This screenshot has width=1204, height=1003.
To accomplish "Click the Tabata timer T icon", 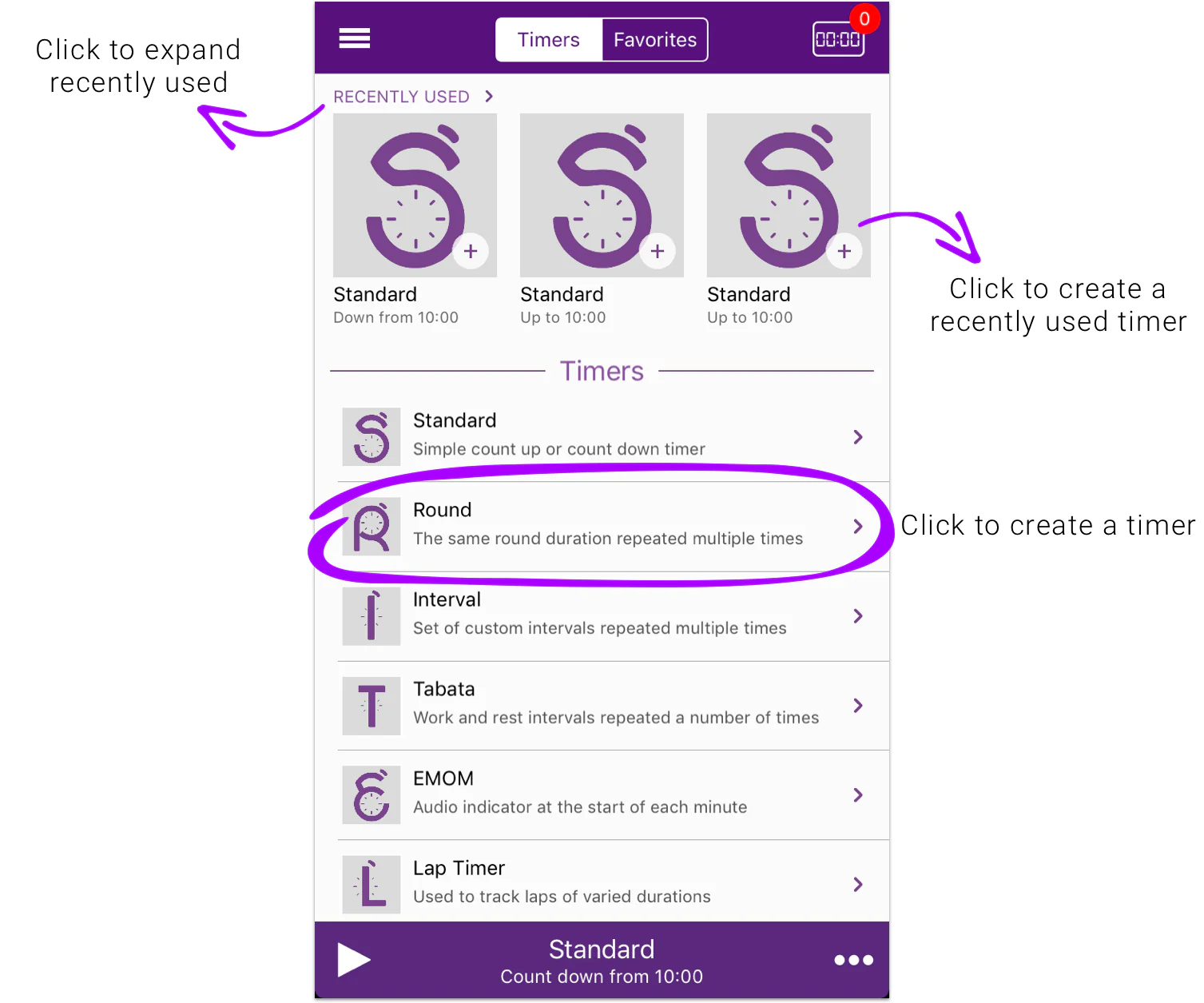I will [x=372, y=706].
